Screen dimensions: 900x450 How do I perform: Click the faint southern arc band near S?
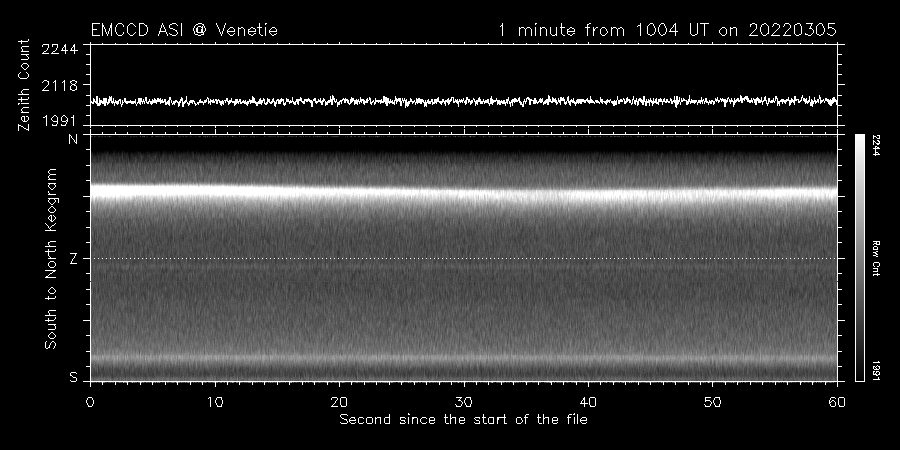(x=464, y=358)
